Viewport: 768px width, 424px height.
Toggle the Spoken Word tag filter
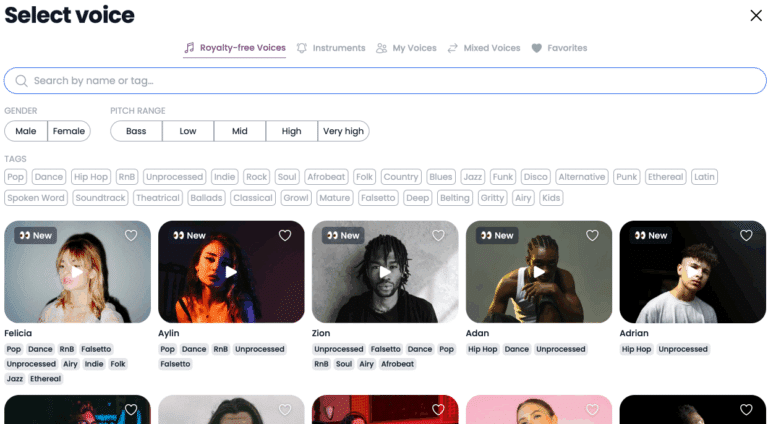pos(36,198)
